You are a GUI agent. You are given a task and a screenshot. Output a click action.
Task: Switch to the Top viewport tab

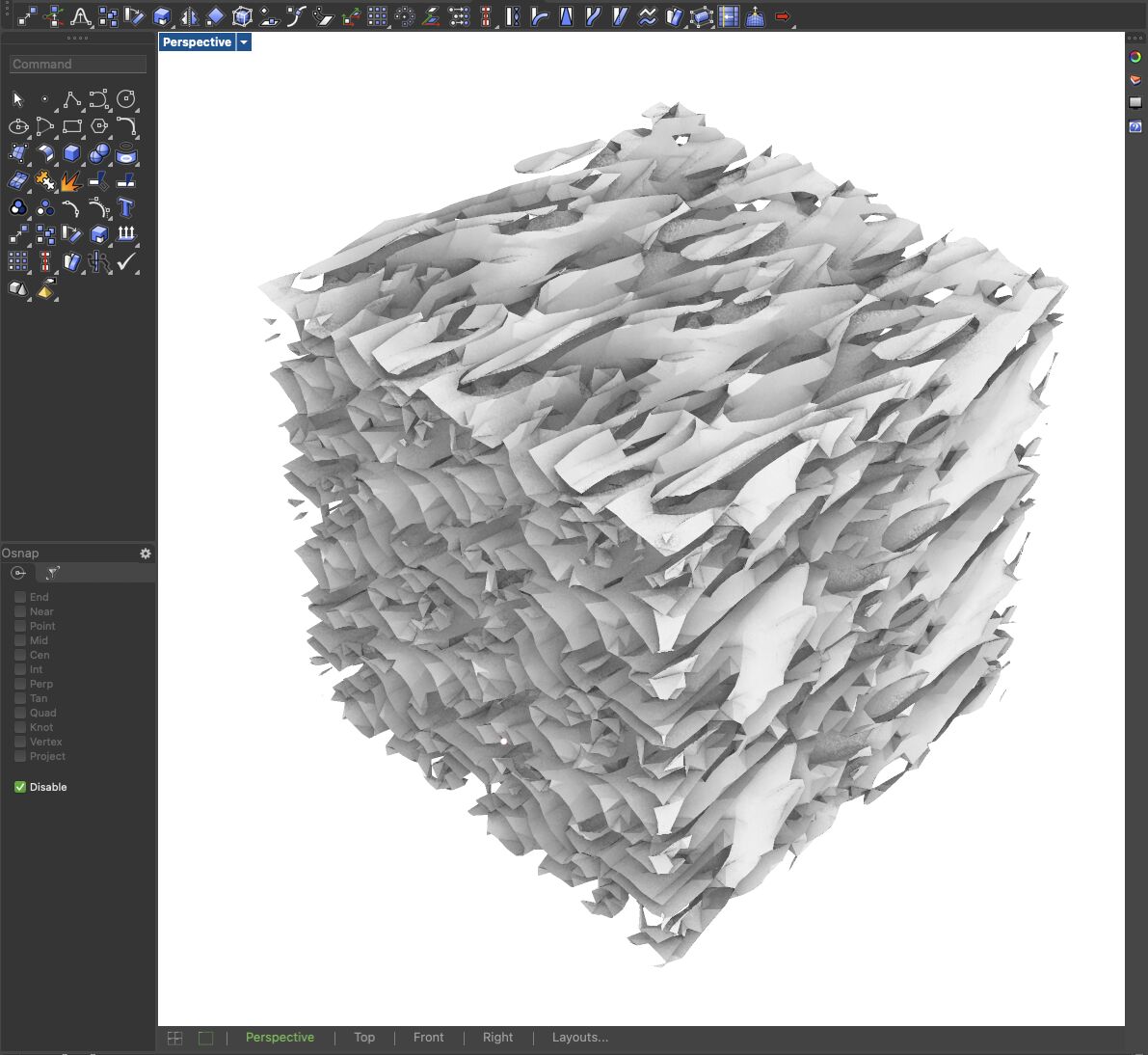pos(363,1038)
